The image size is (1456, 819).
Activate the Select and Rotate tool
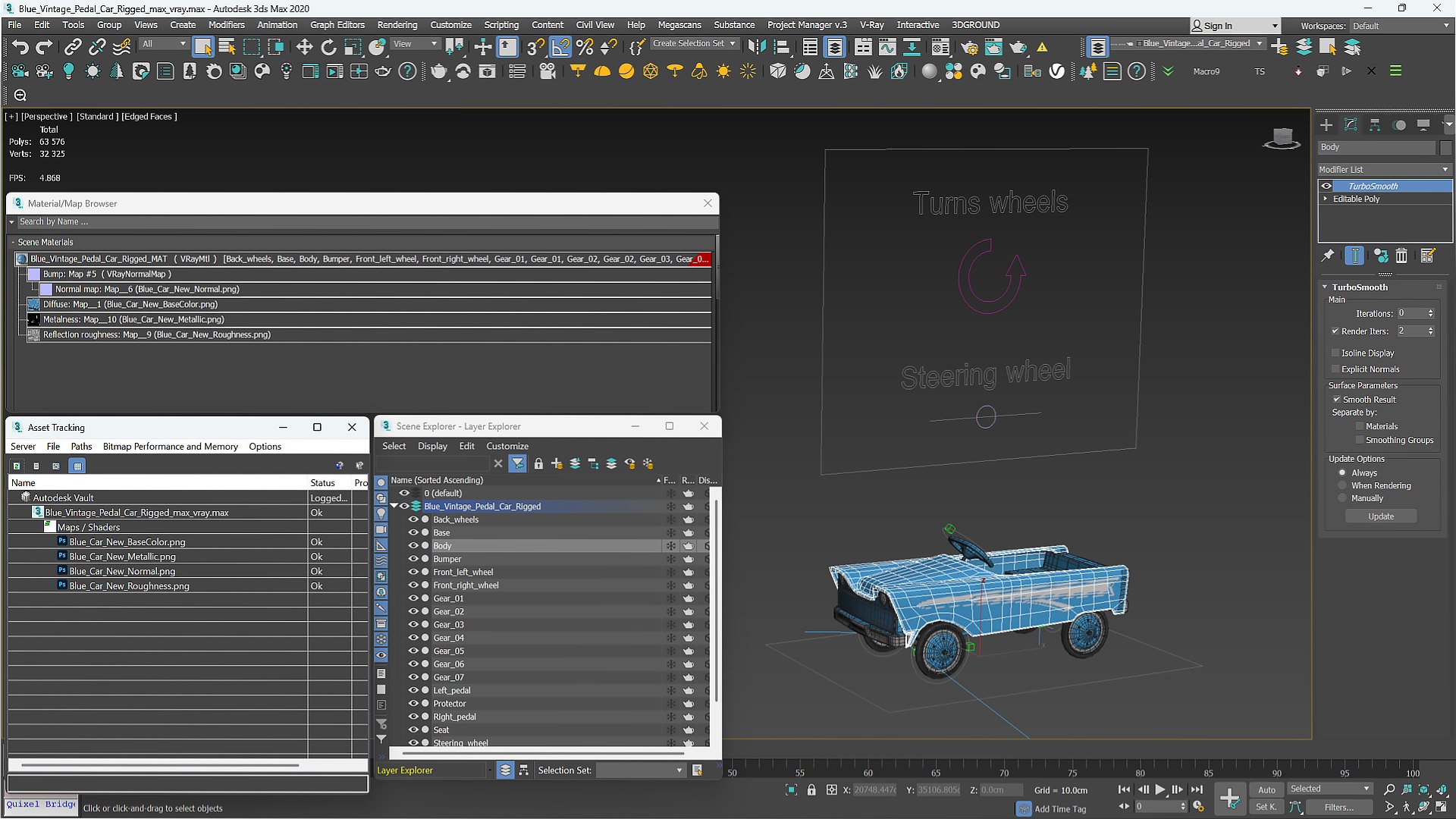point(328,47)
